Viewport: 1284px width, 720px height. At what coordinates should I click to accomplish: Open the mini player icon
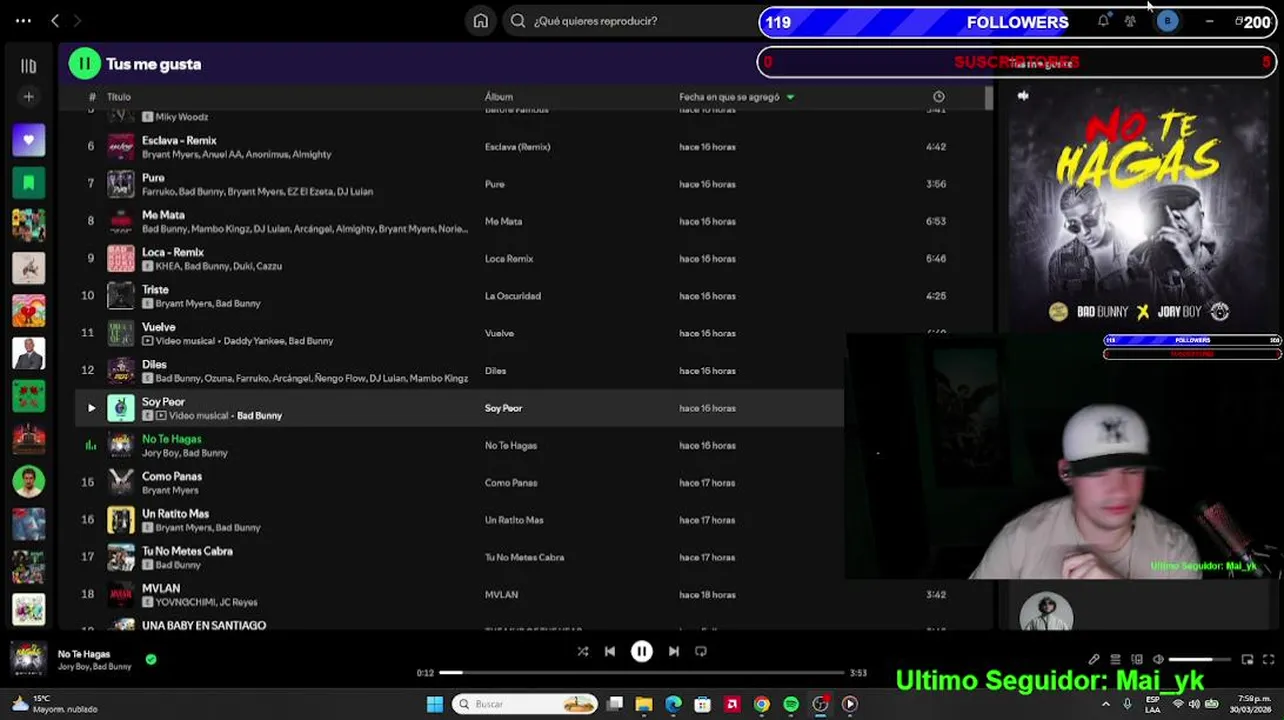point(1247,660)
